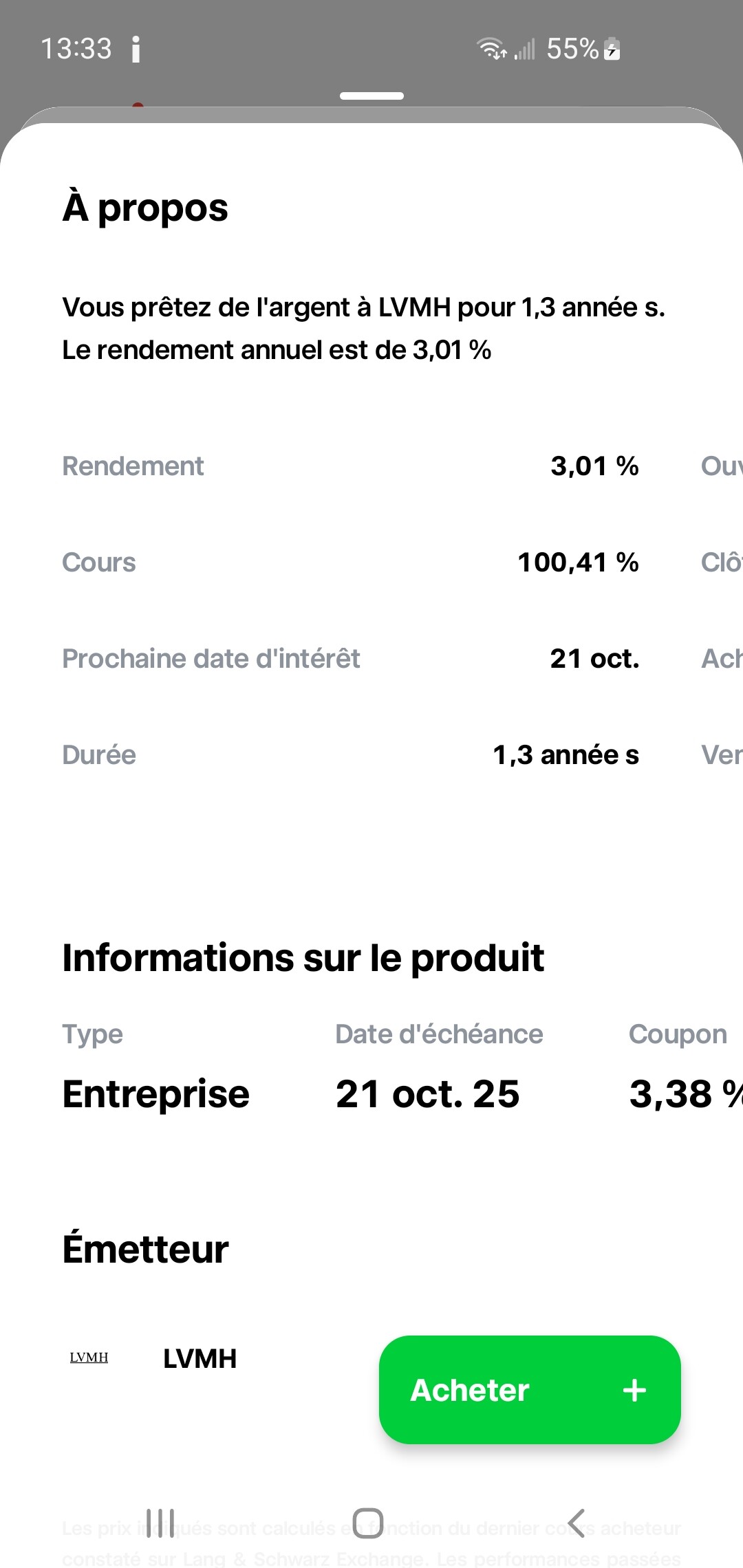The width and height of the screenshot is (743, 1568).
Task: Tap the Coupon 3,38 % value
Action: 686,1093
